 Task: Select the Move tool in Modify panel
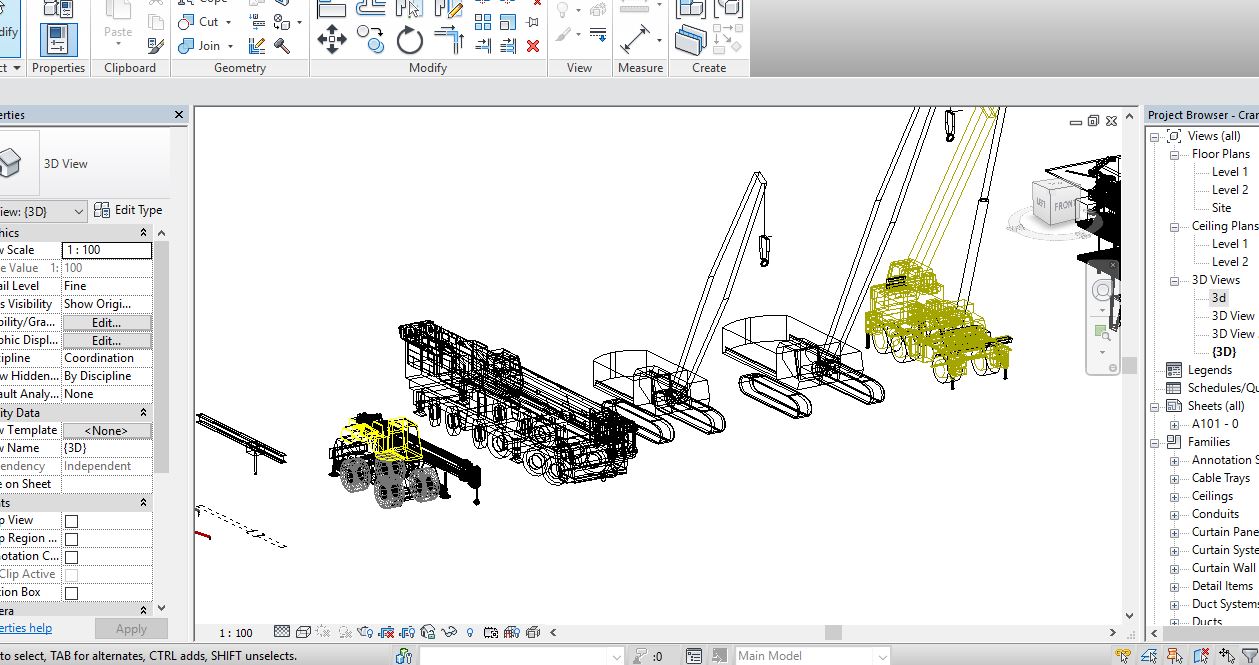(332, 40)
